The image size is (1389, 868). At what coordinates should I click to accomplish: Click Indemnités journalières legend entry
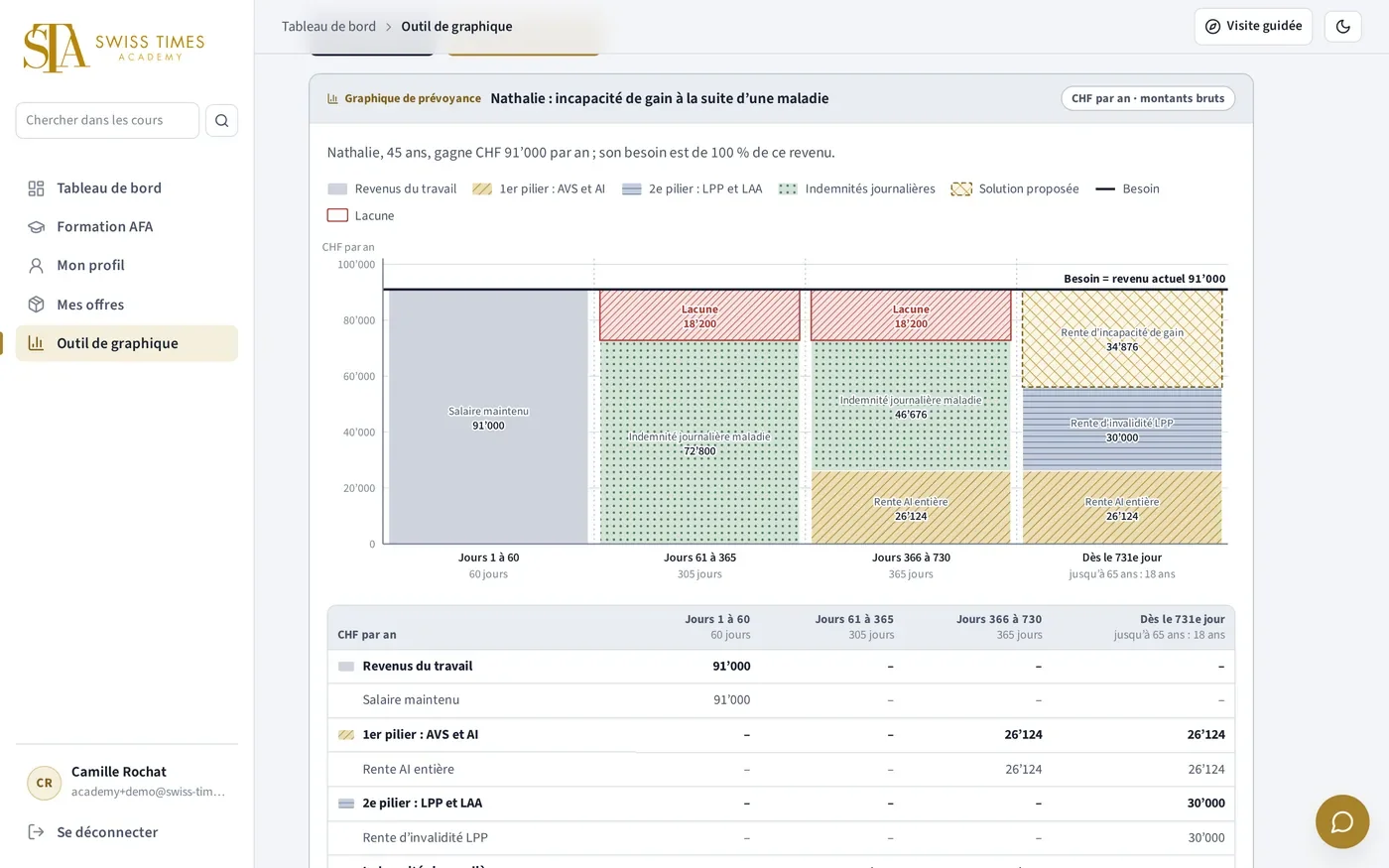click(x=857, y=188)
